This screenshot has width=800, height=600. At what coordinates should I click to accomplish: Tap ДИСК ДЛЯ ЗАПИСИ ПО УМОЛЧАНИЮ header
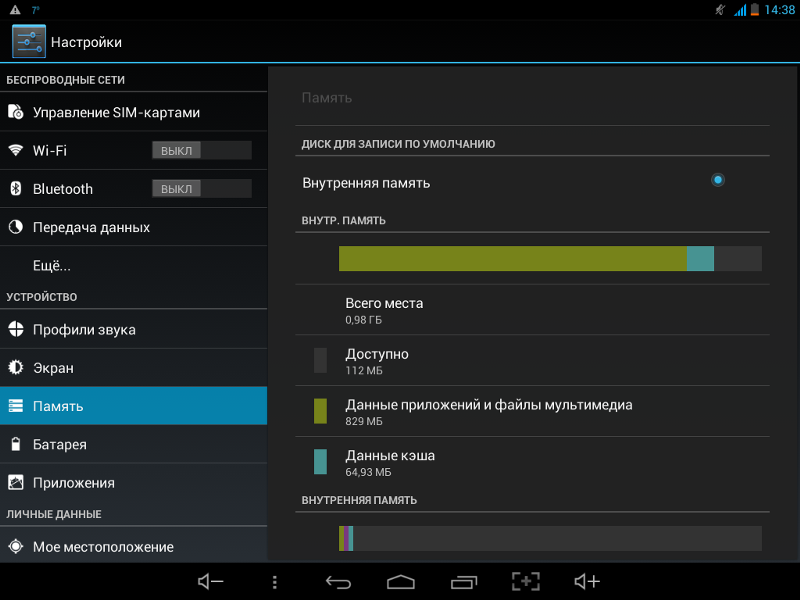398,144
